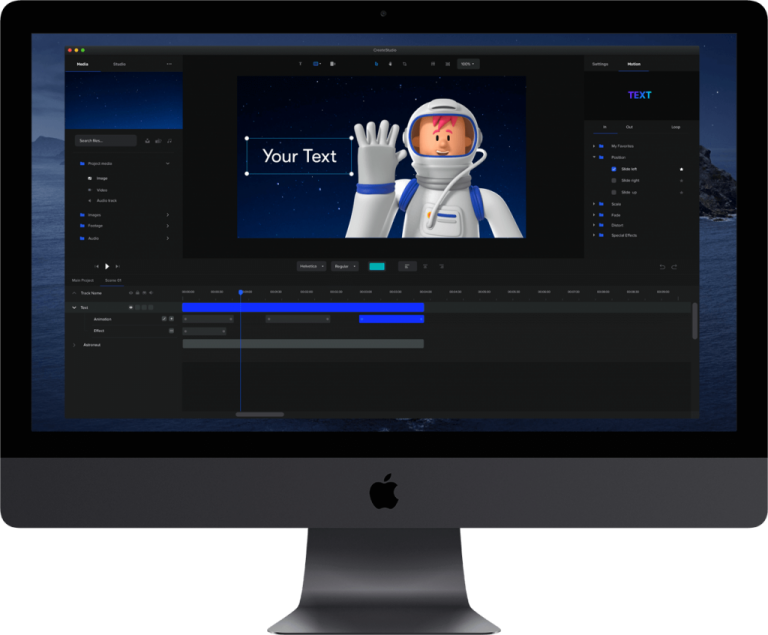The image size is (768, 635).
Task: Click the undo arrow icon
Action: pyautogui.click(x=662, y=267)
